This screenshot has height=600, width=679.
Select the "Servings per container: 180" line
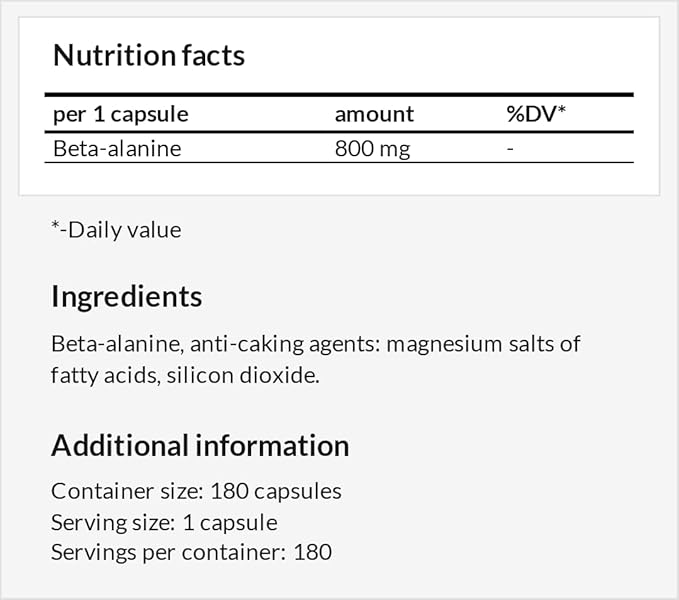coord(191,552)
